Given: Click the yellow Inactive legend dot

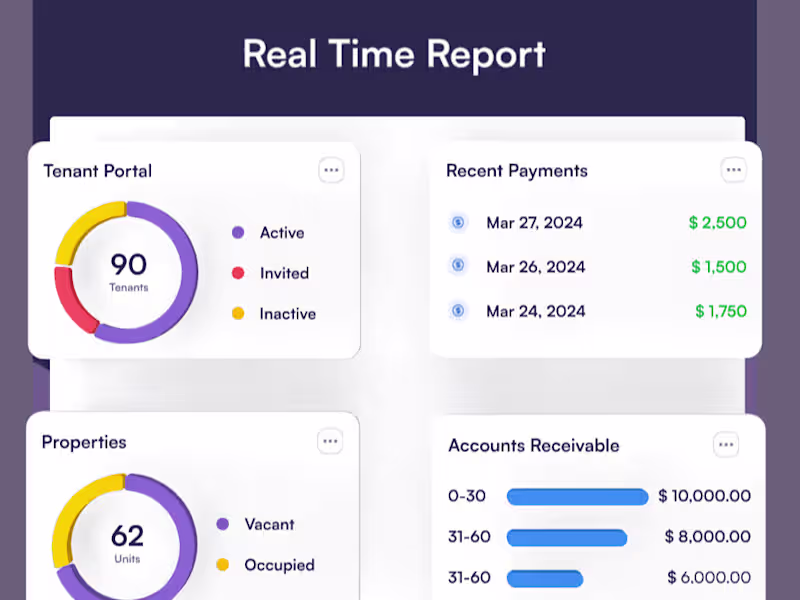Looking at the screenshot, I should tap(238, 313).
